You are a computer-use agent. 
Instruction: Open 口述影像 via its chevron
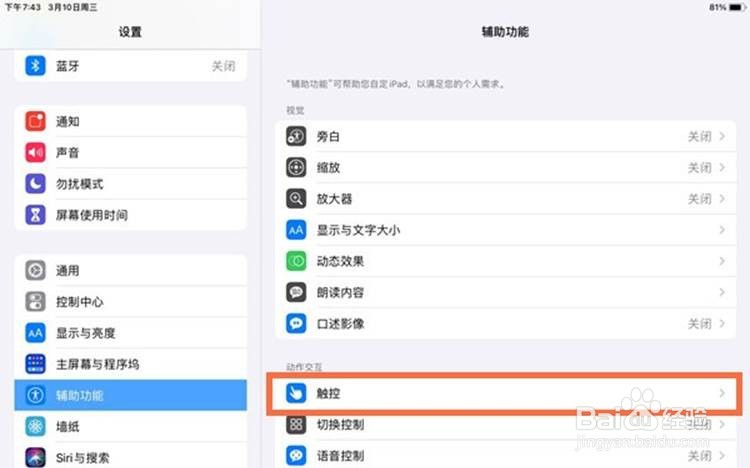(x=722, y=323)
